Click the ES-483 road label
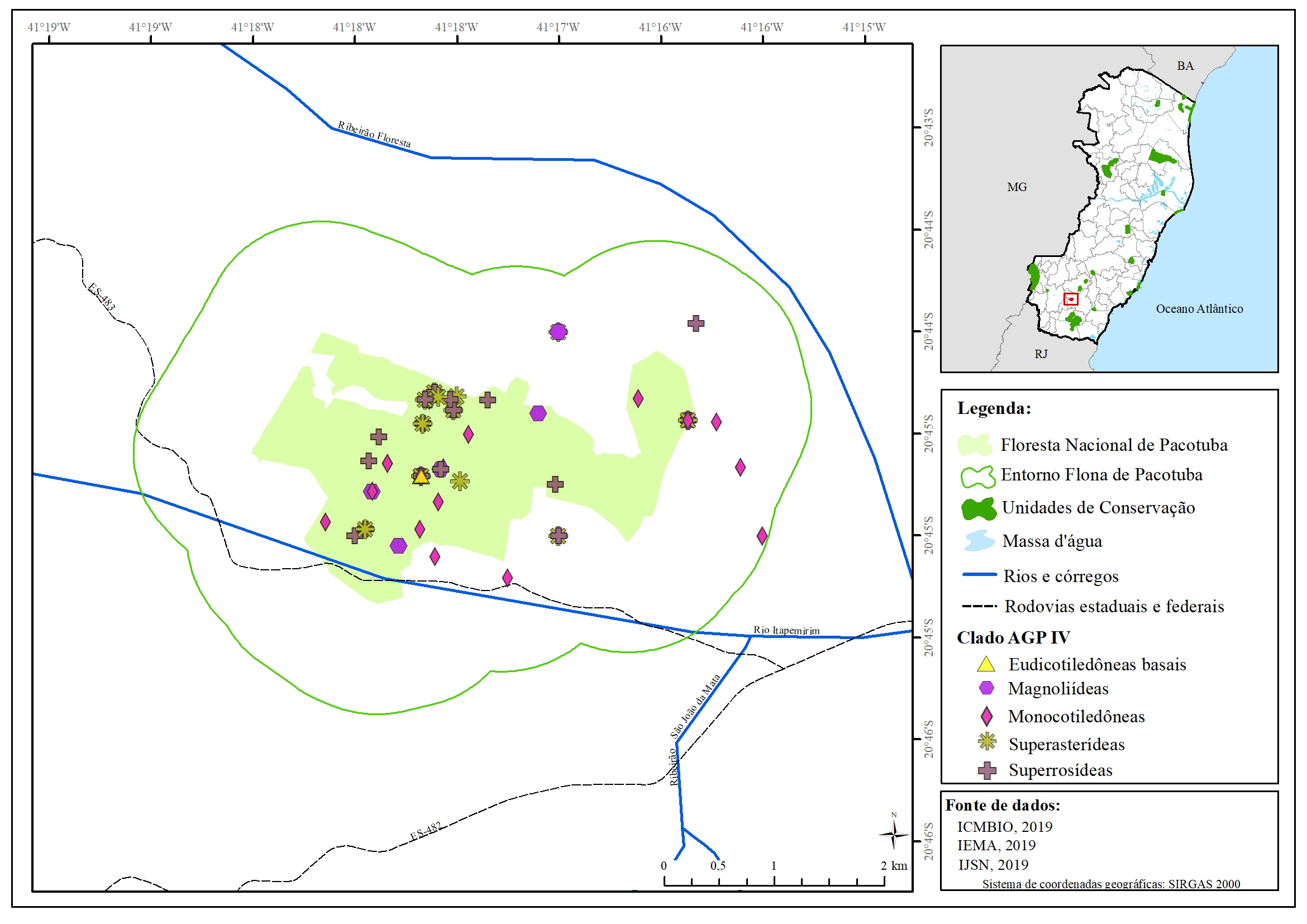Viewport: 1307px width, 924px height. click(101, 297)
